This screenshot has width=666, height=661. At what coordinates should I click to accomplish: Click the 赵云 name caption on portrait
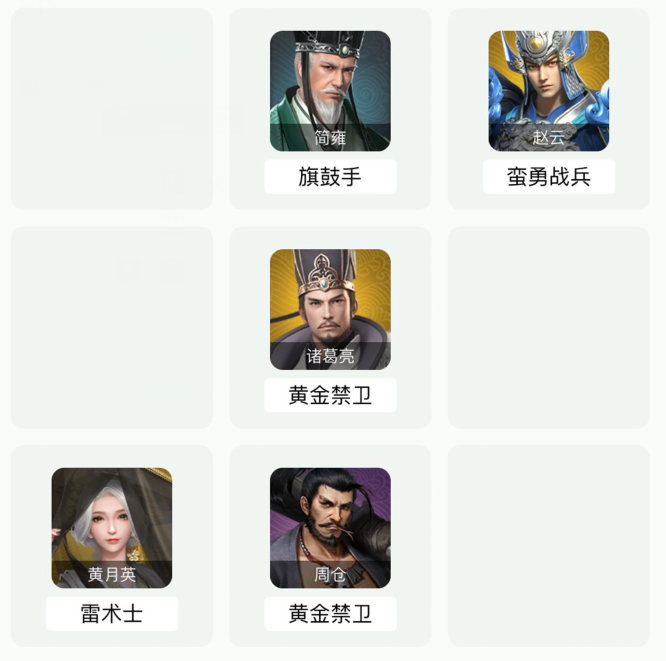click(549, 138)
